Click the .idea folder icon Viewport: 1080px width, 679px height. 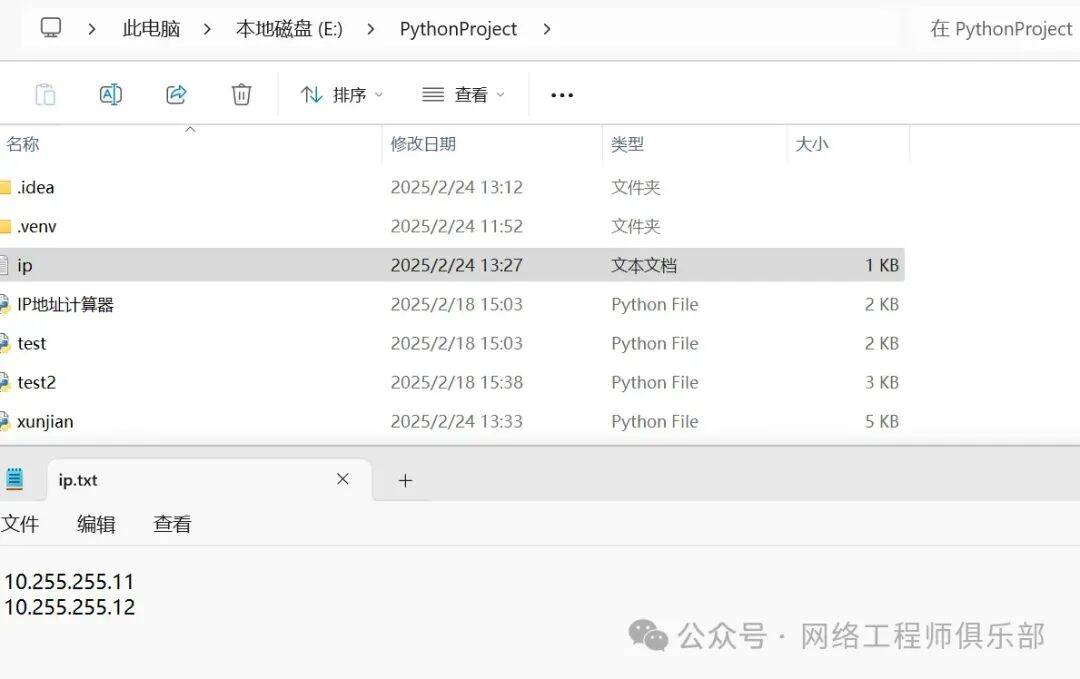point(6,187)
